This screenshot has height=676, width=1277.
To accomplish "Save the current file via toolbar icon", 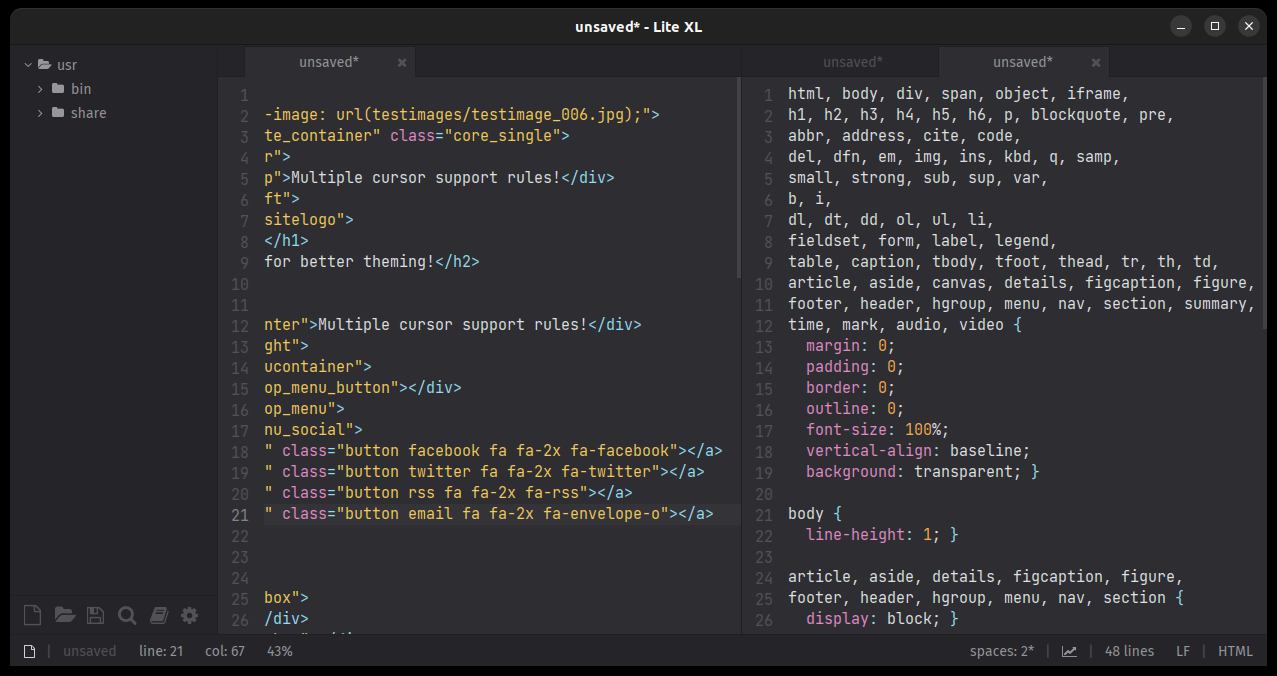I will 95,615.
